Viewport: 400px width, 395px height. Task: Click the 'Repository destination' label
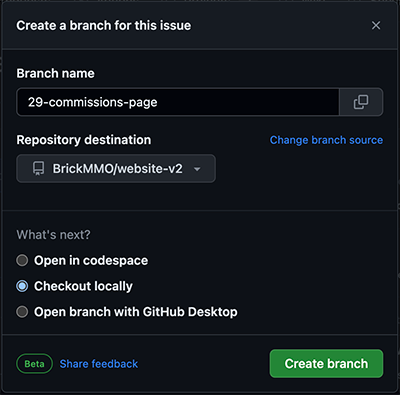point(84,140)
